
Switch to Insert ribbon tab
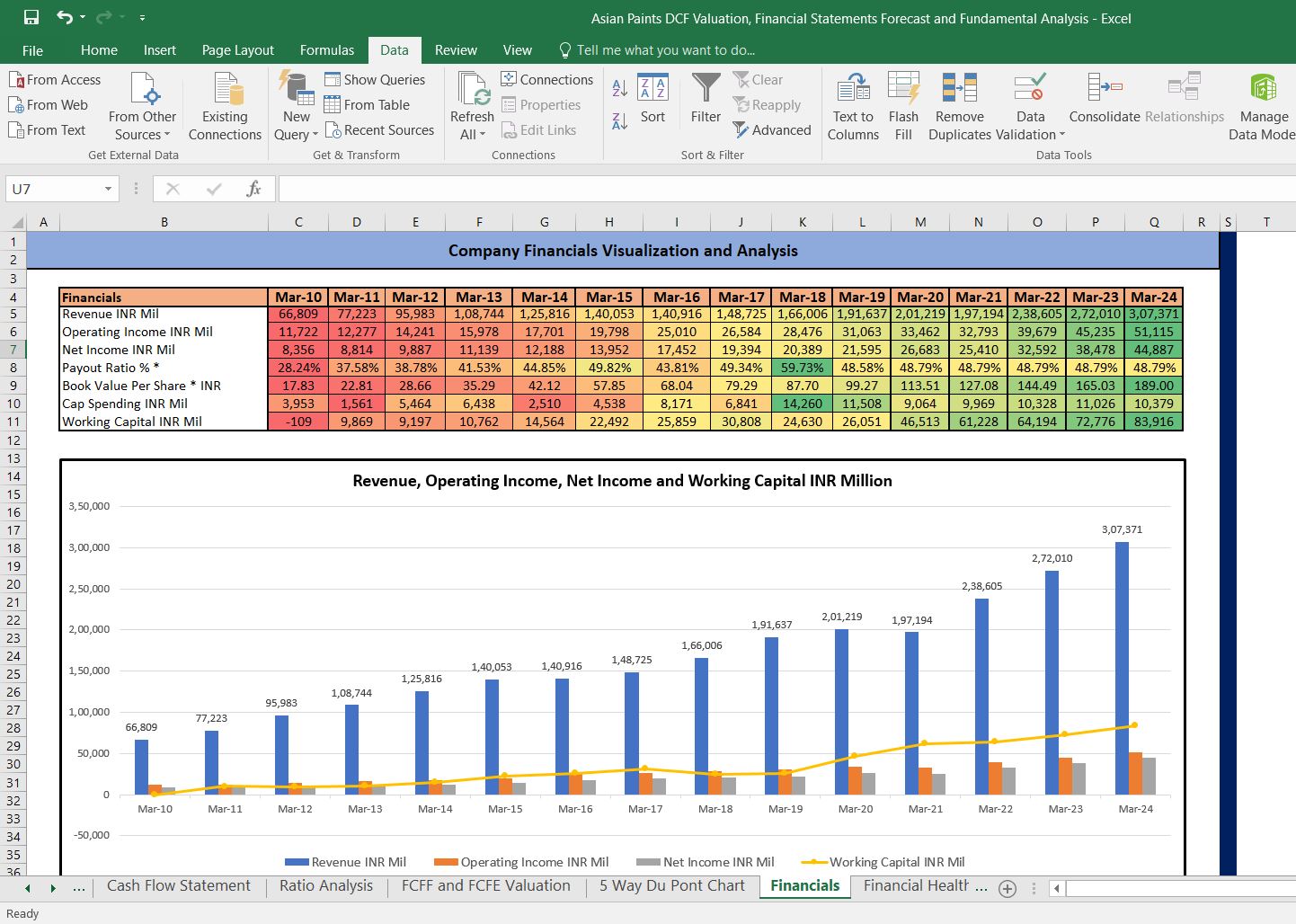(160, 50)
